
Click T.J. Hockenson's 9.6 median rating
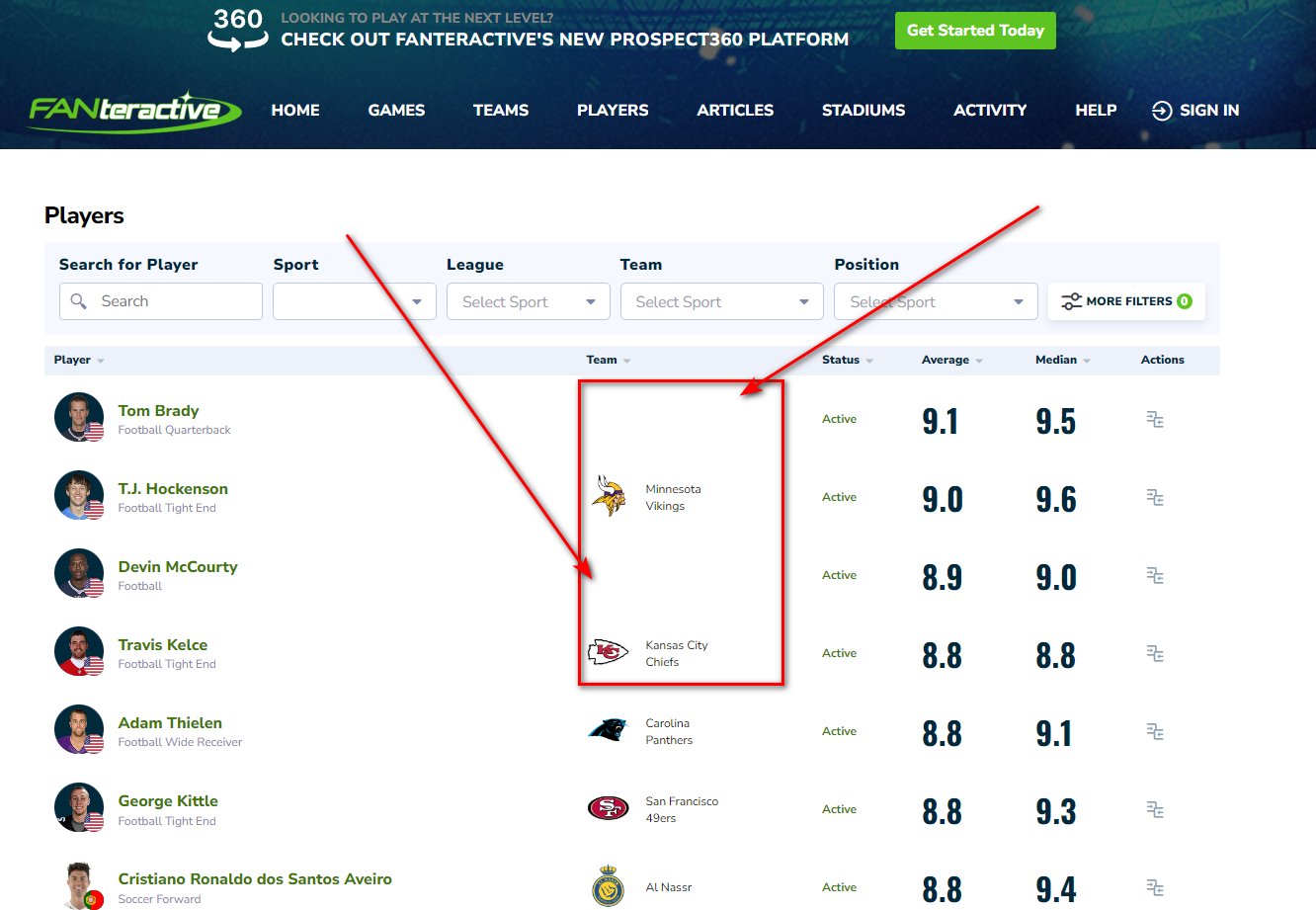[1056, 500]
